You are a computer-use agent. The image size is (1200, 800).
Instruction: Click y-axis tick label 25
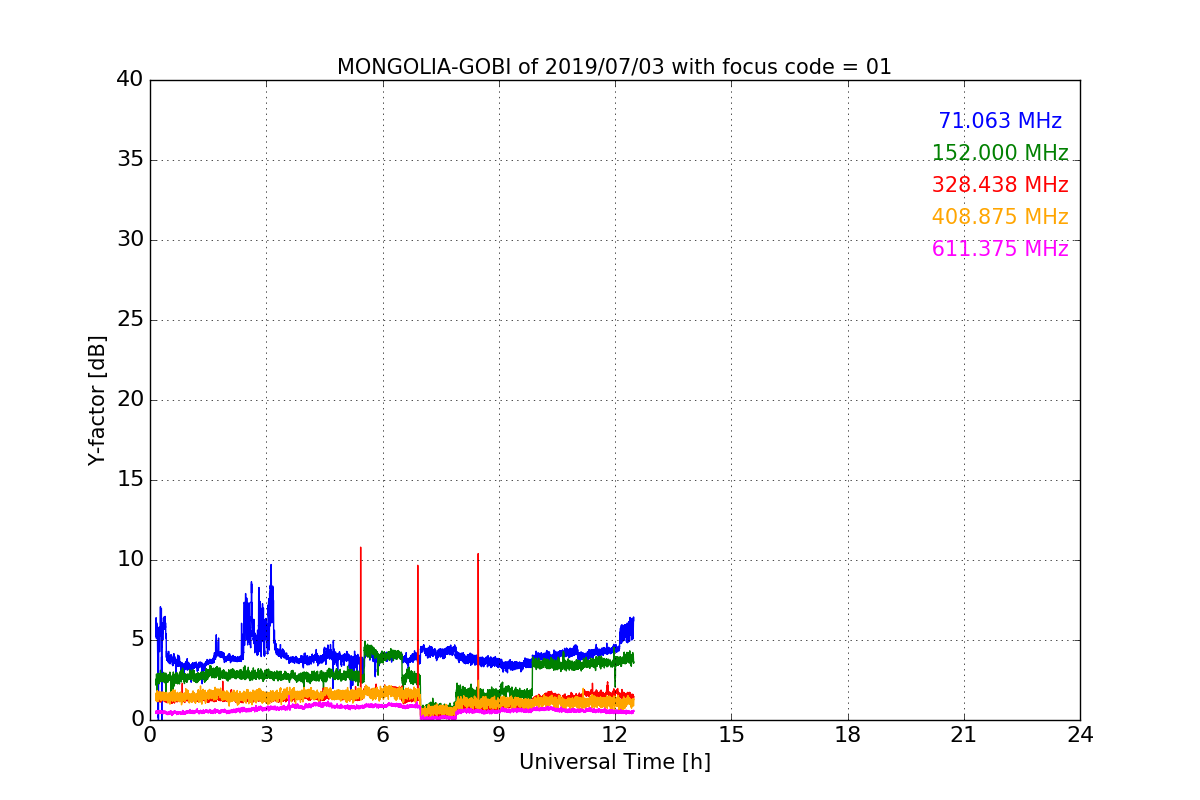click(130, 319)
